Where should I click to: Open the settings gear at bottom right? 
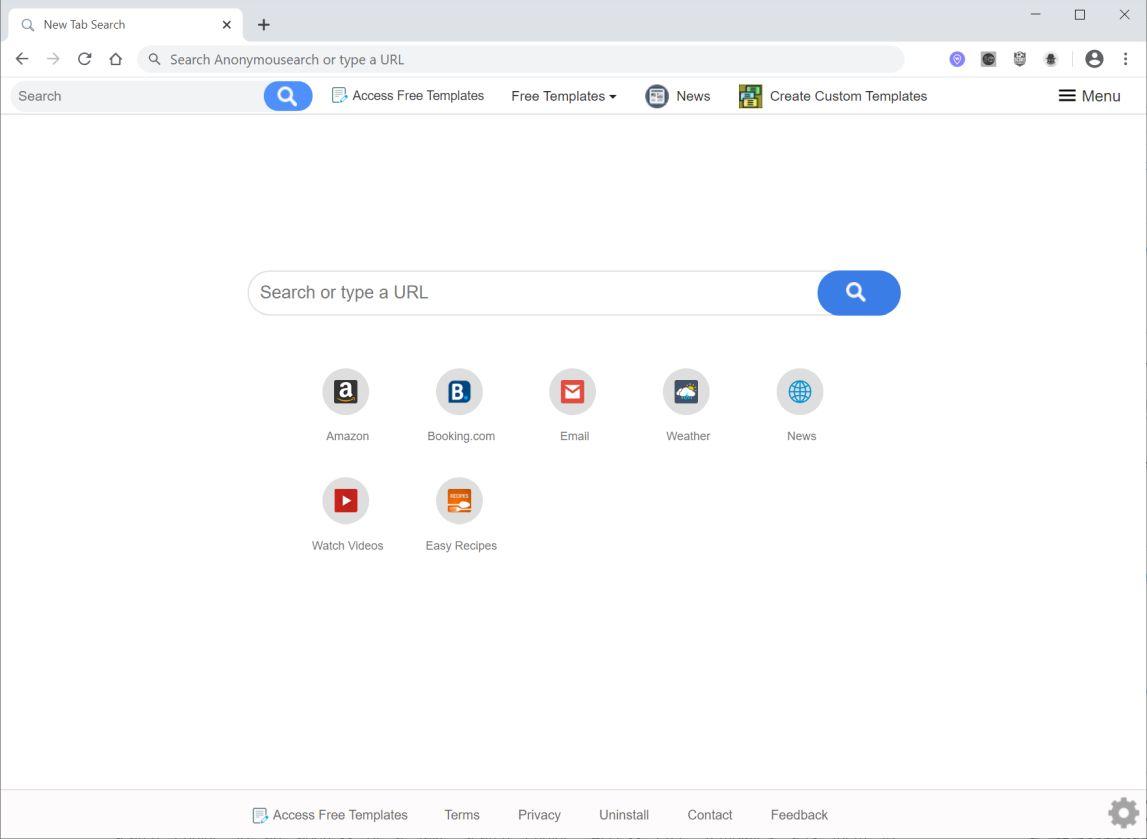1124,813
